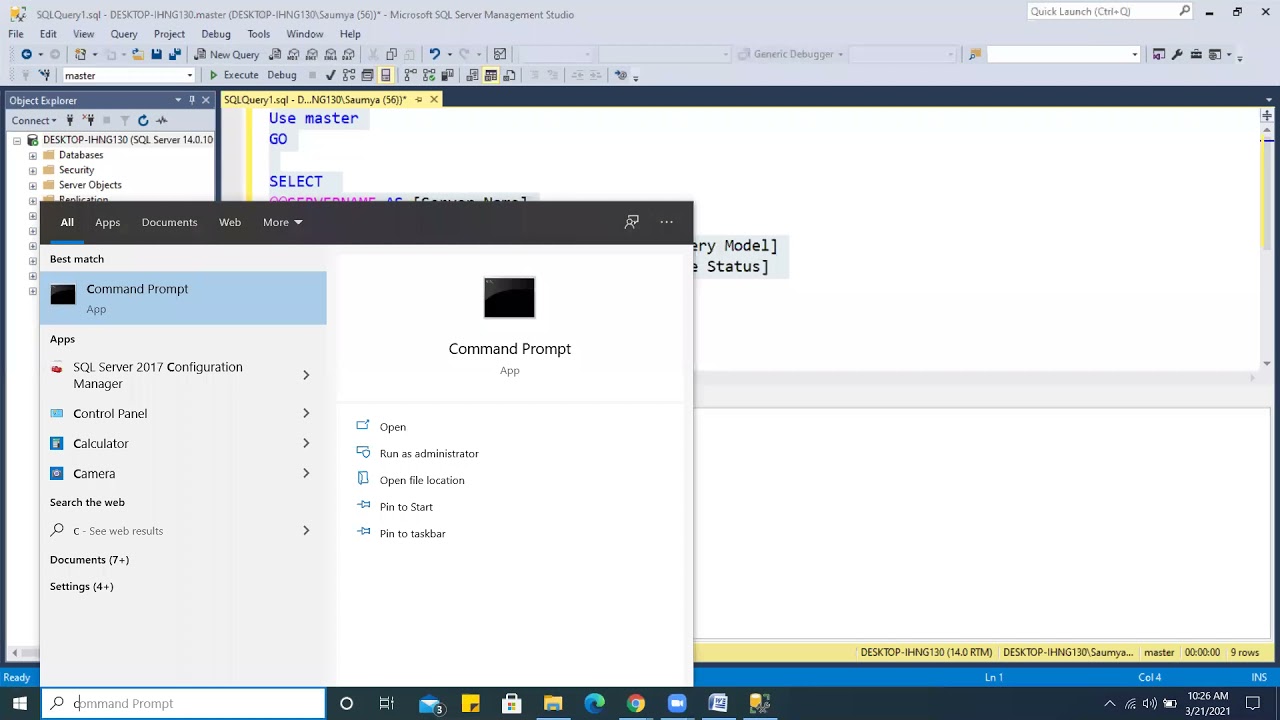Image resolution: width=1280 pixels, height=720 pixels.
Task: Select the Server Objects tree item
Action: [x=90, y=185]
